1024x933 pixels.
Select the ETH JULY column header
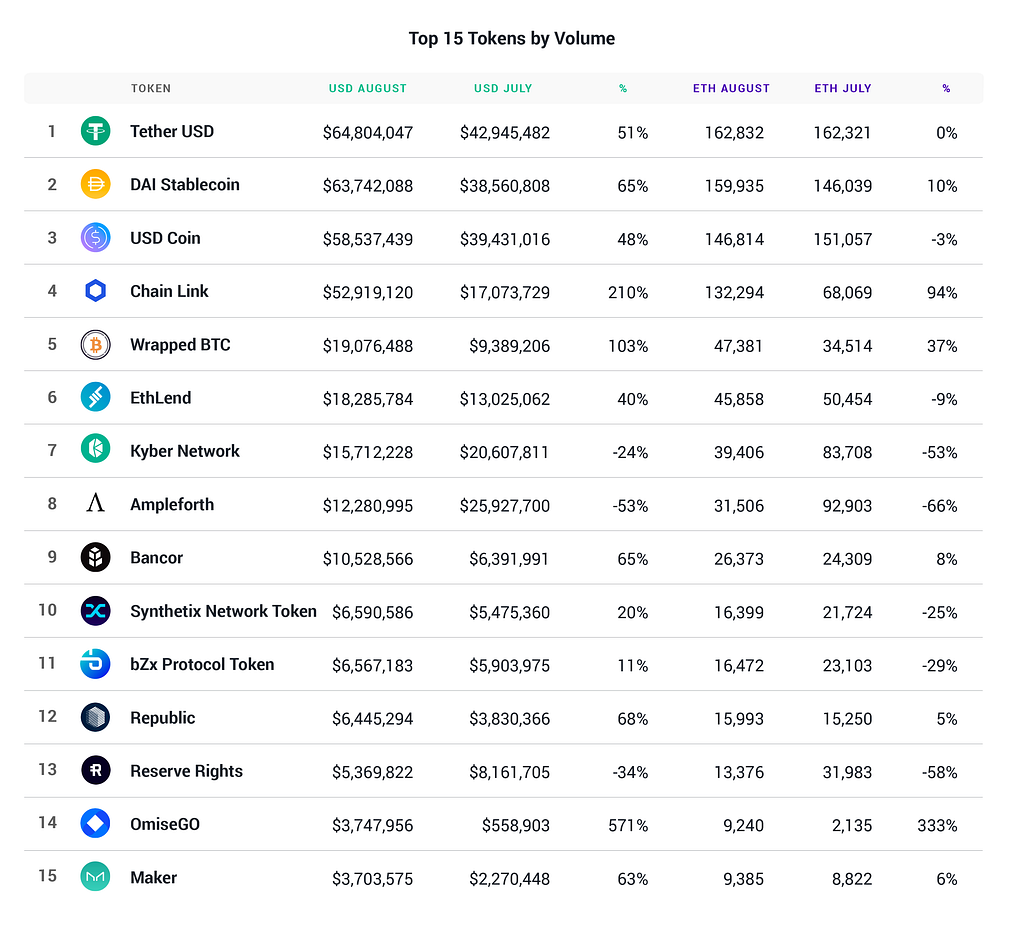[x=843, y=88]
